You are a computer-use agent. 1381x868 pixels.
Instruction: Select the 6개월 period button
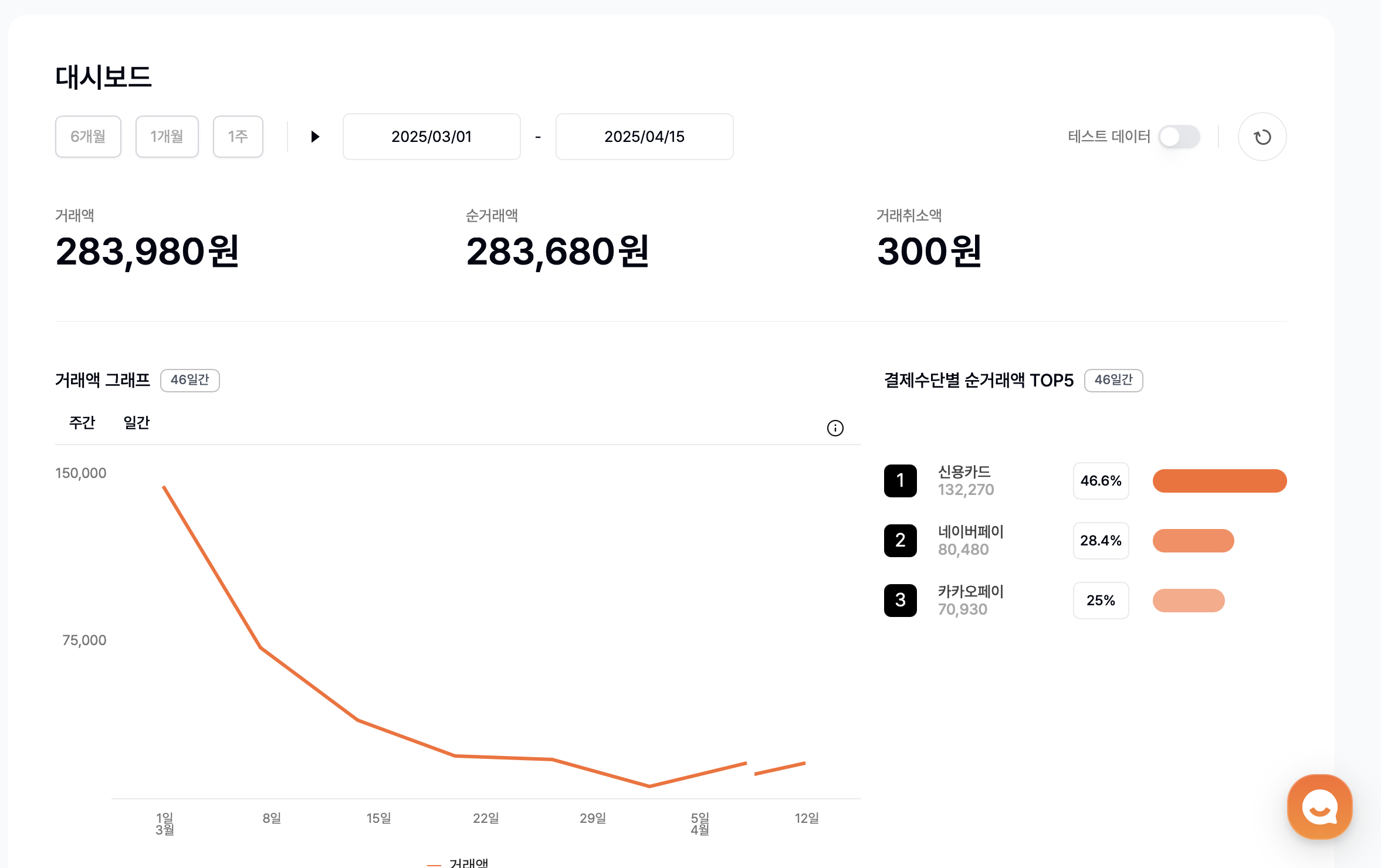(88, 137)
